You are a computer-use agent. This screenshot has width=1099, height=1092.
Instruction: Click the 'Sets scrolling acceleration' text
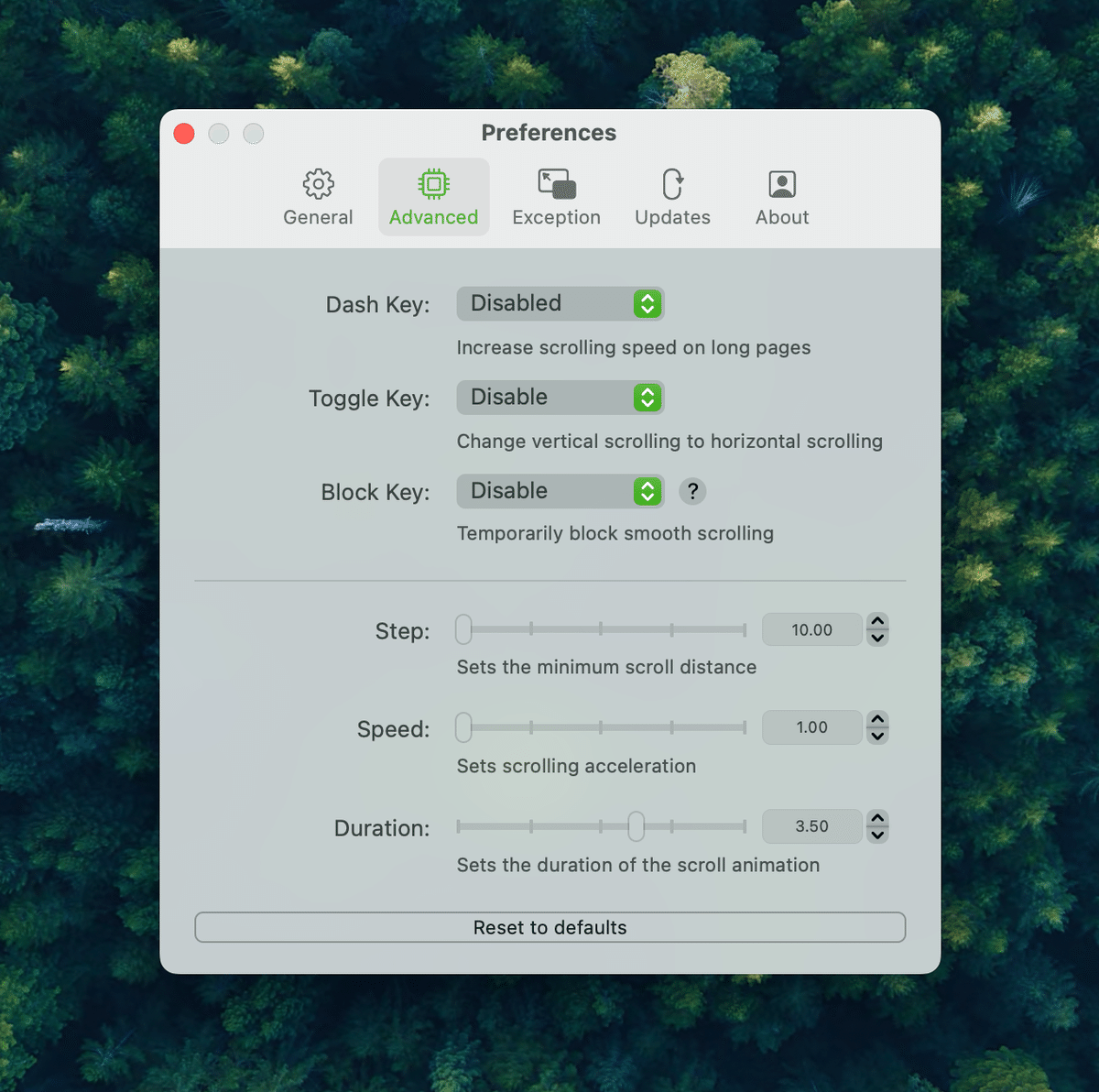point(576,766)
